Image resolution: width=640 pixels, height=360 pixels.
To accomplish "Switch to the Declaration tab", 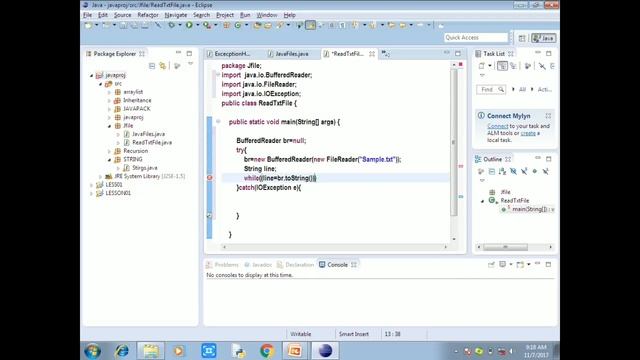I will [296, 265].
